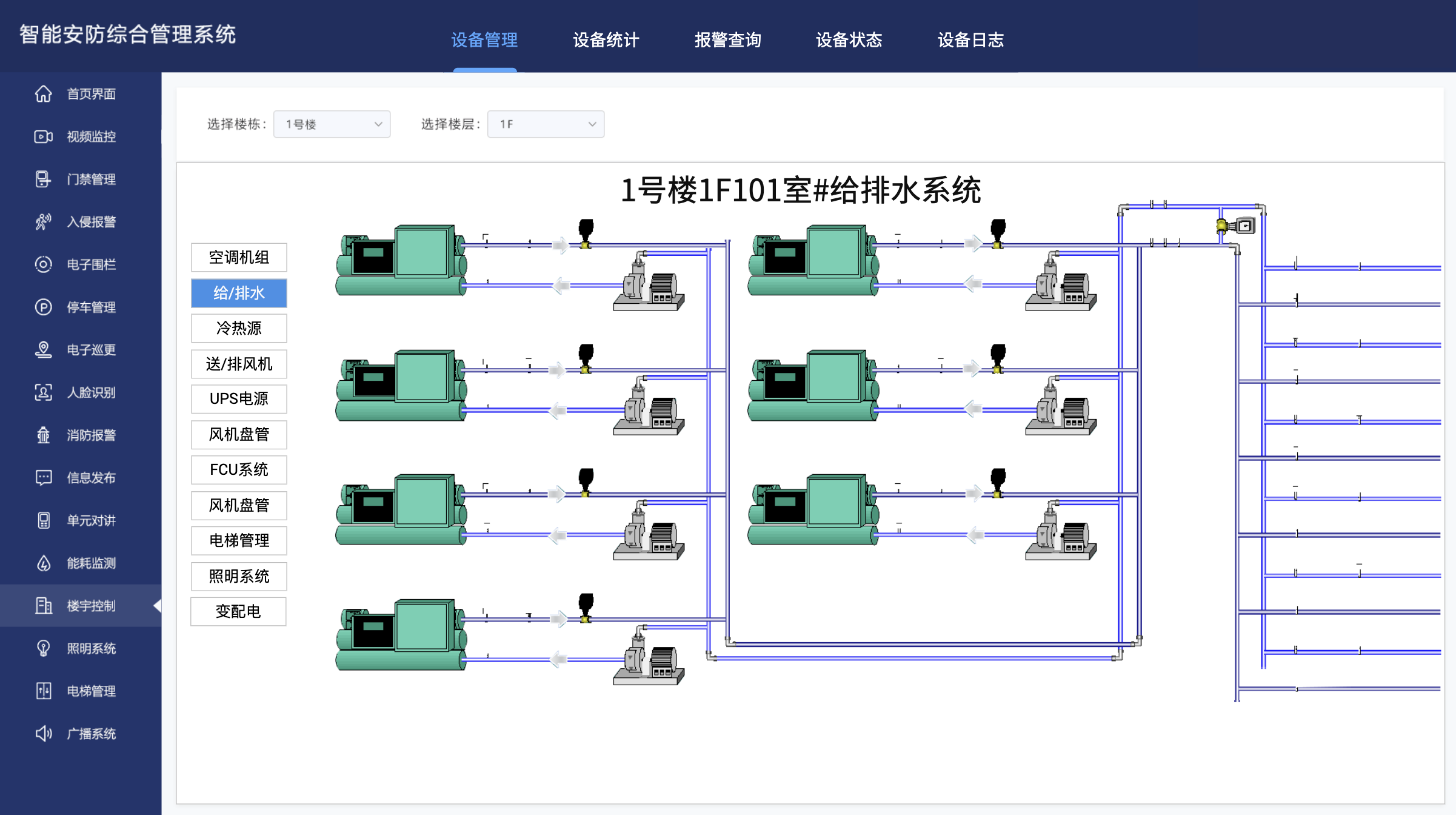Open the 选择楼栋 building dropdown
Image resolution: width=1456 pixels, height=815 pixels.
click(x=332, y=124)
